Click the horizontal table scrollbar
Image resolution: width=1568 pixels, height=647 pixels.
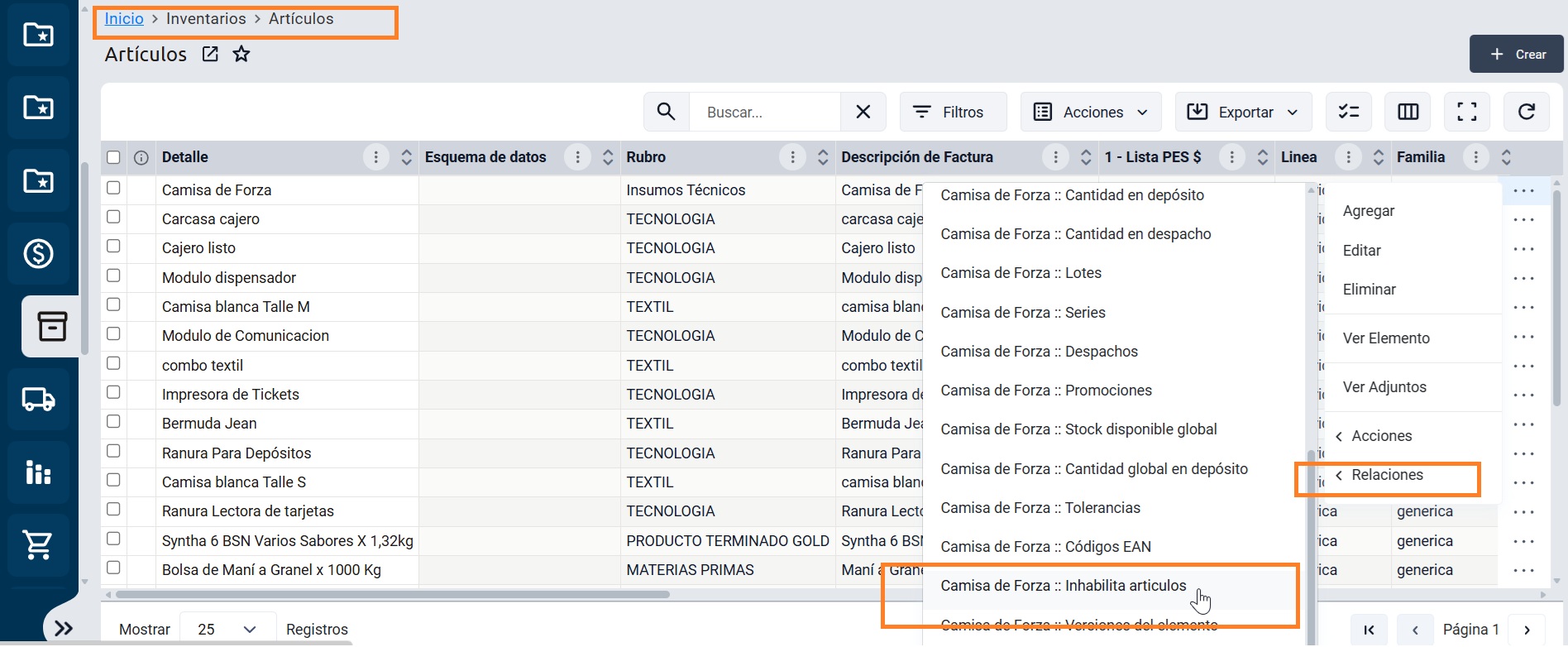(393, 594)
